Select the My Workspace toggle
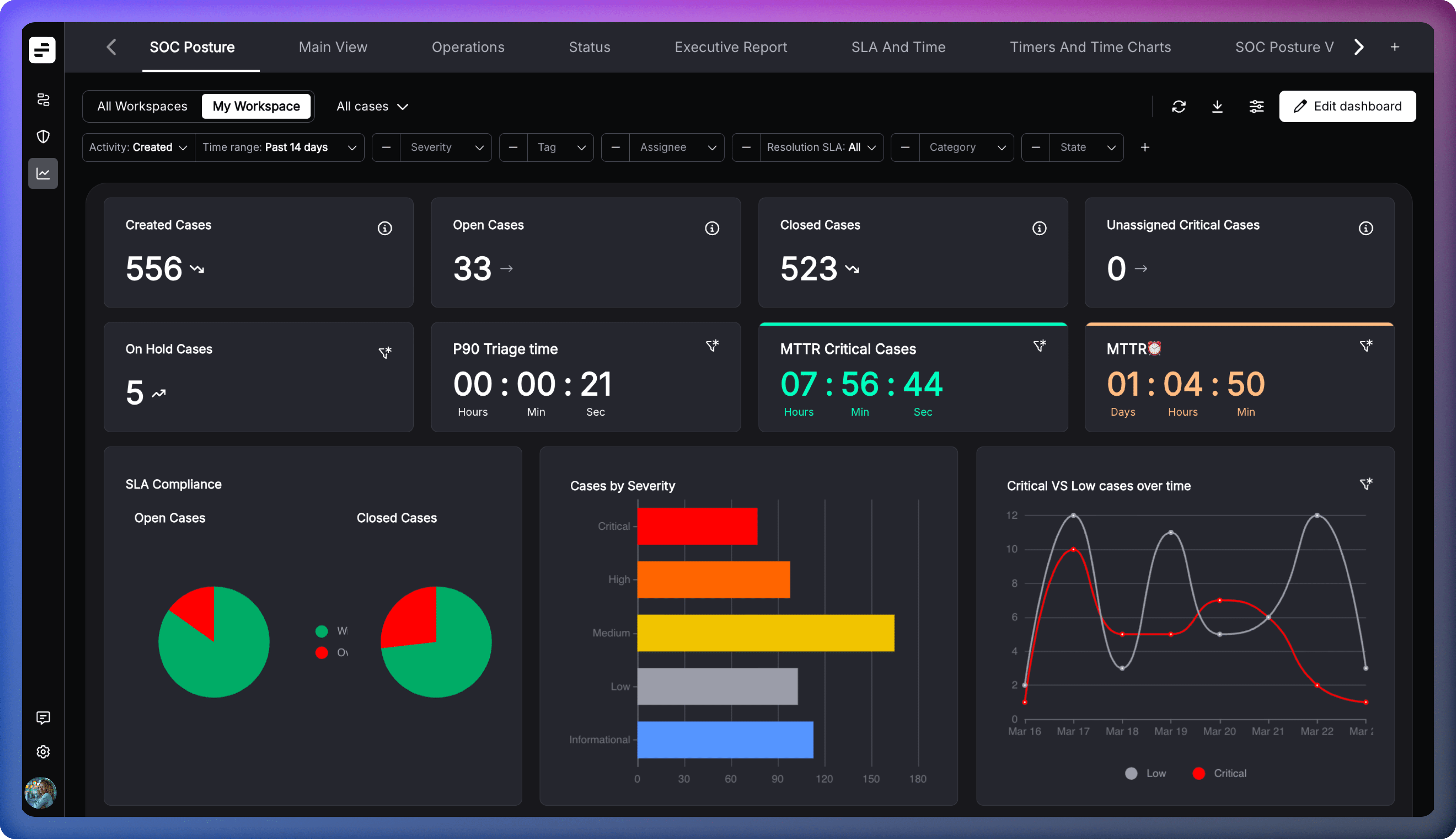This screenshot has height=839, width=1456. (x=256, y=107)
